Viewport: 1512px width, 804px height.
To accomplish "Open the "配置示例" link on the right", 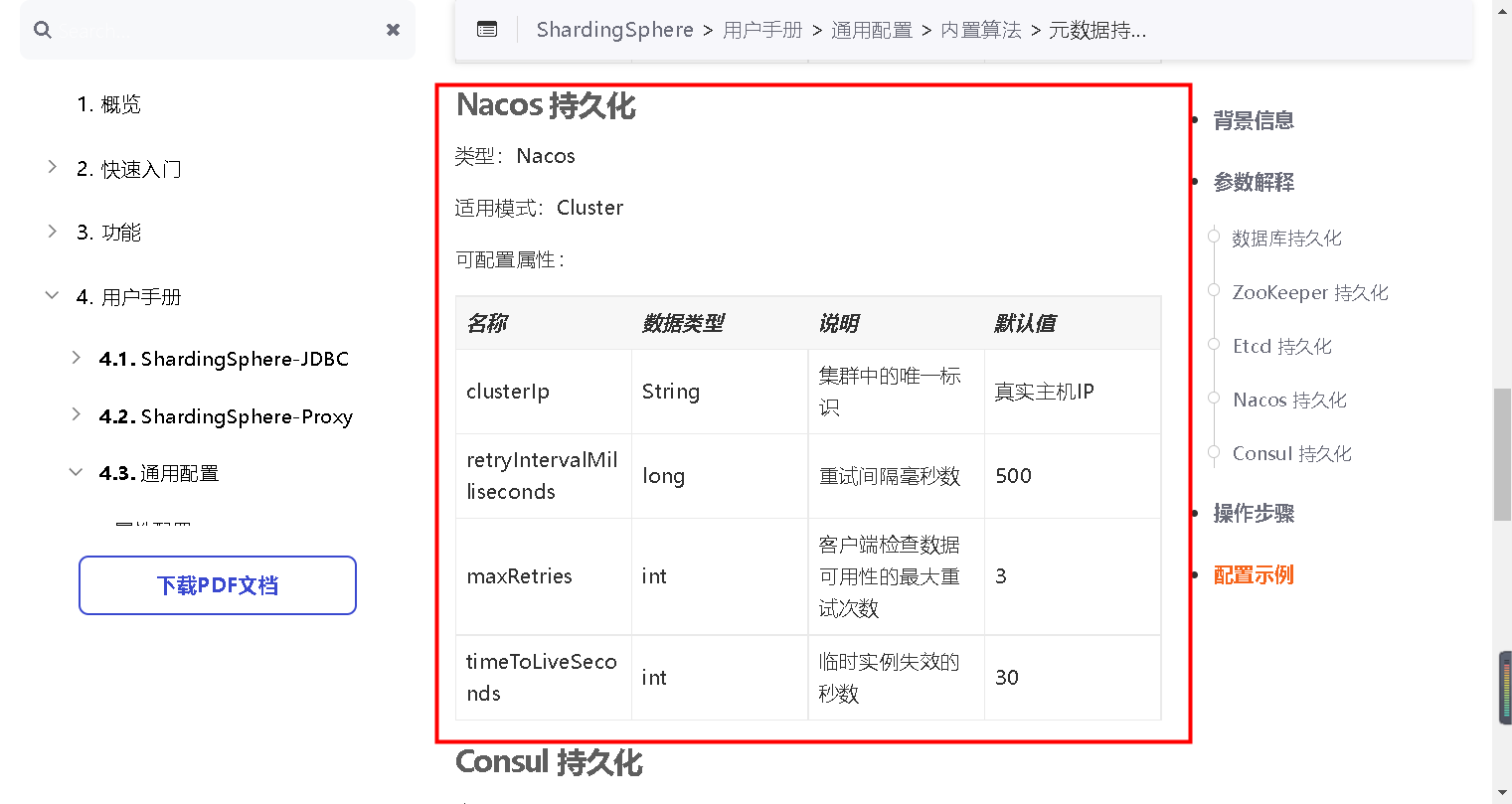I will point(1254,574).
